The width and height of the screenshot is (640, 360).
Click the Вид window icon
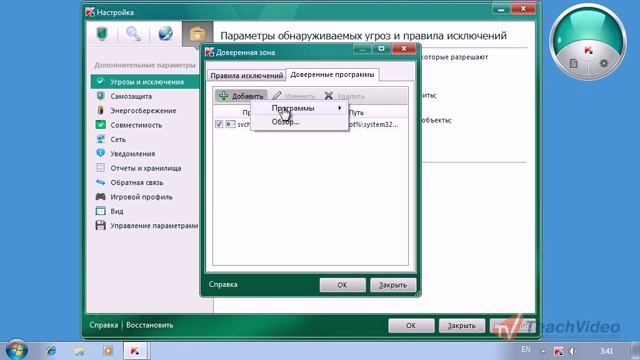(x=100, y=211)
